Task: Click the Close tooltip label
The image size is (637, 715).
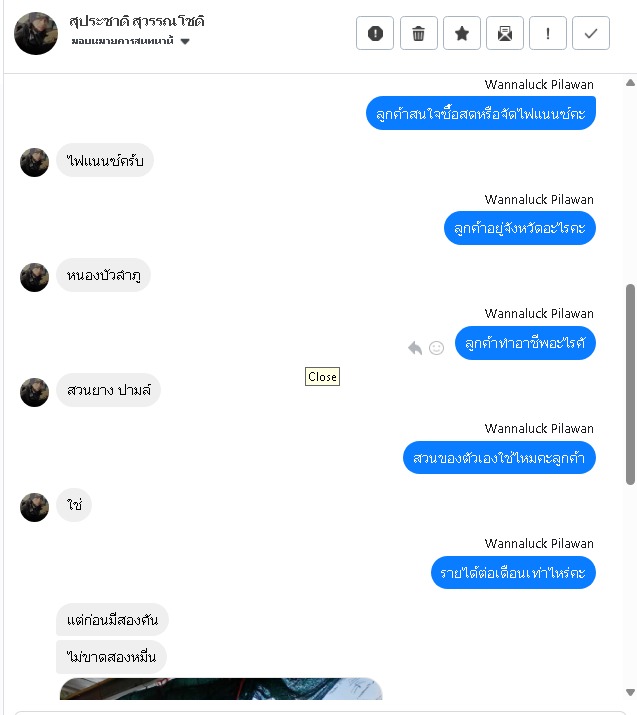Action: 322,377
